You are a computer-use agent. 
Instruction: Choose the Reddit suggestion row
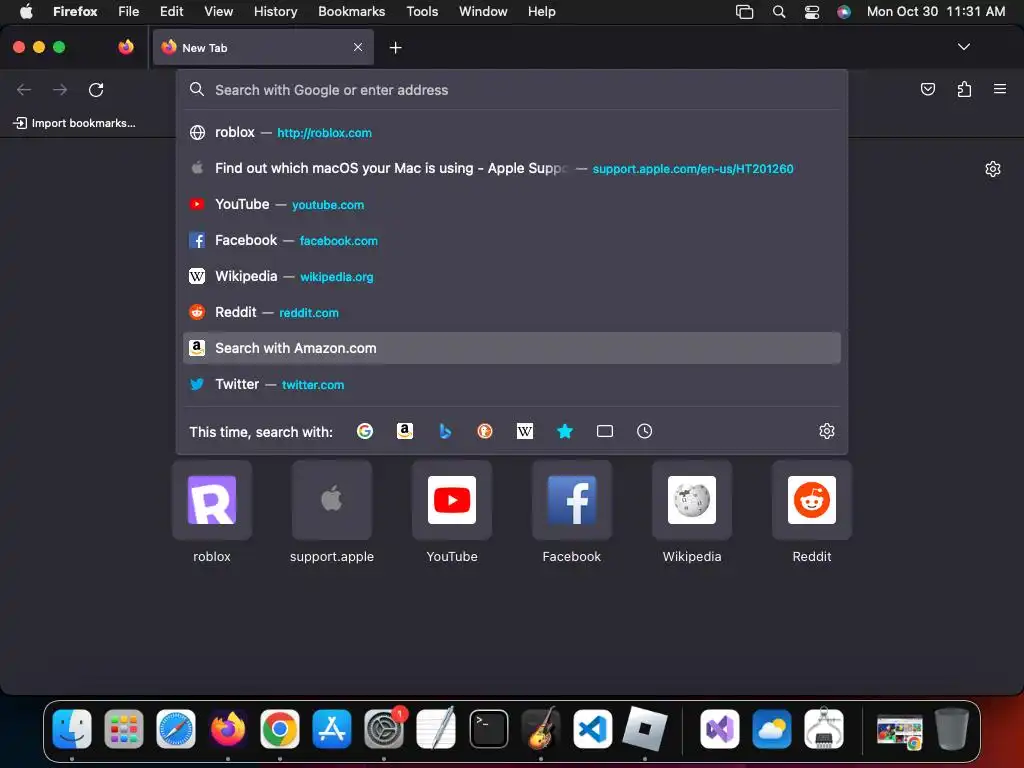point(512,312)
